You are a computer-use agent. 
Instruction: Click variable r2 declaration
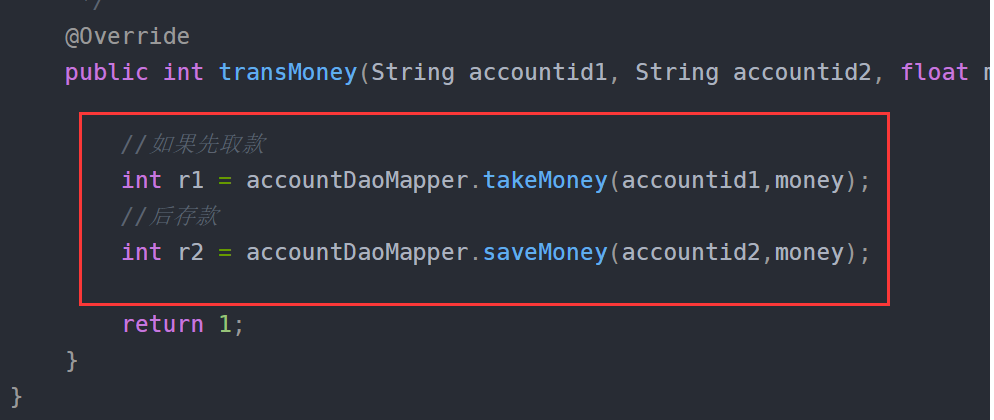point(191,252)
